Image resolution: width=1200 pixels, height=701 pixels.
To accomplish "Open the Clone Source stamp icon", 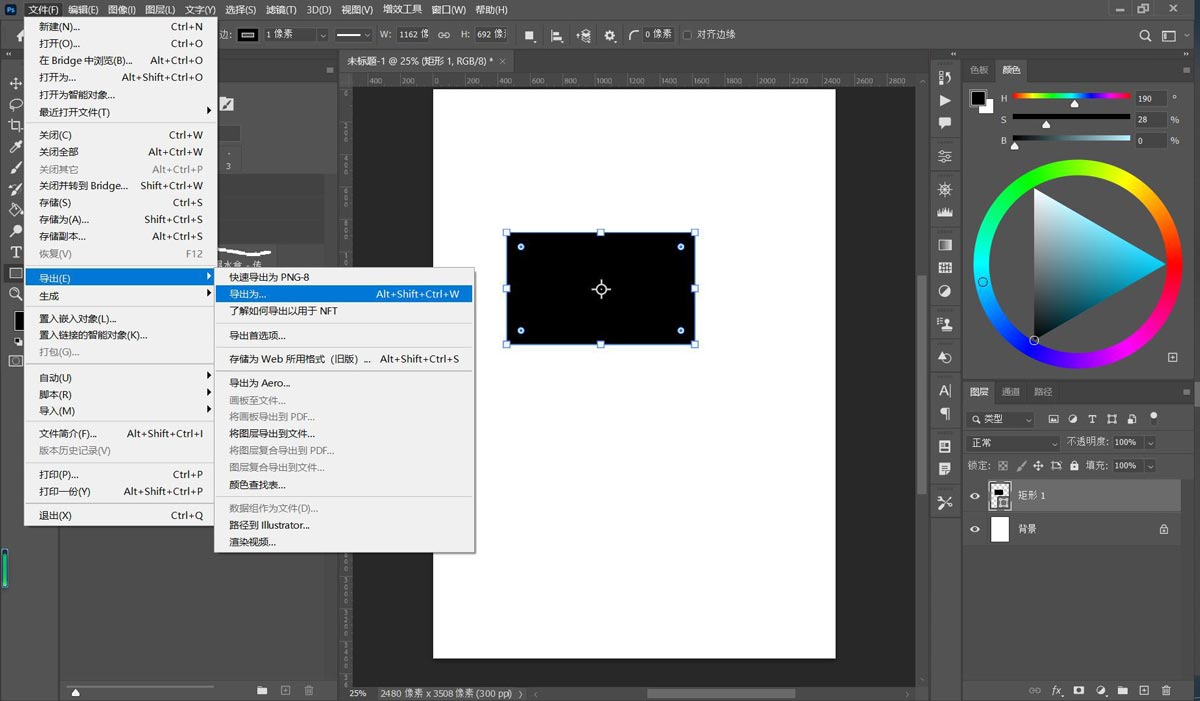I will tap(945, 324).
